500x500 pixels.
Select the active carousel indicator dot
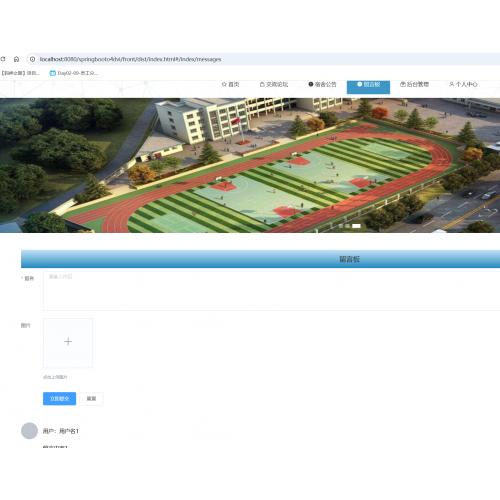coord(356,226)
